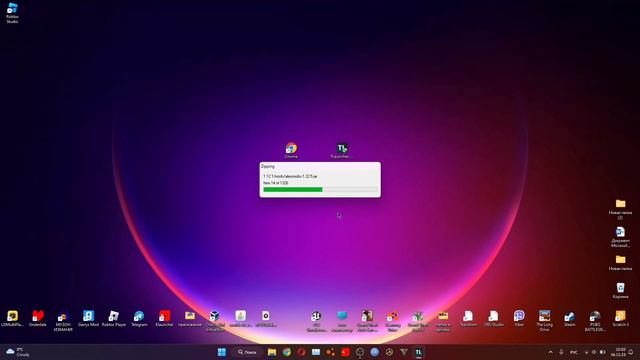Open File Explorer from the taskbar
The width and height of the screenshot is (640, 360).
pyautogui.click(x=272, y=352)
